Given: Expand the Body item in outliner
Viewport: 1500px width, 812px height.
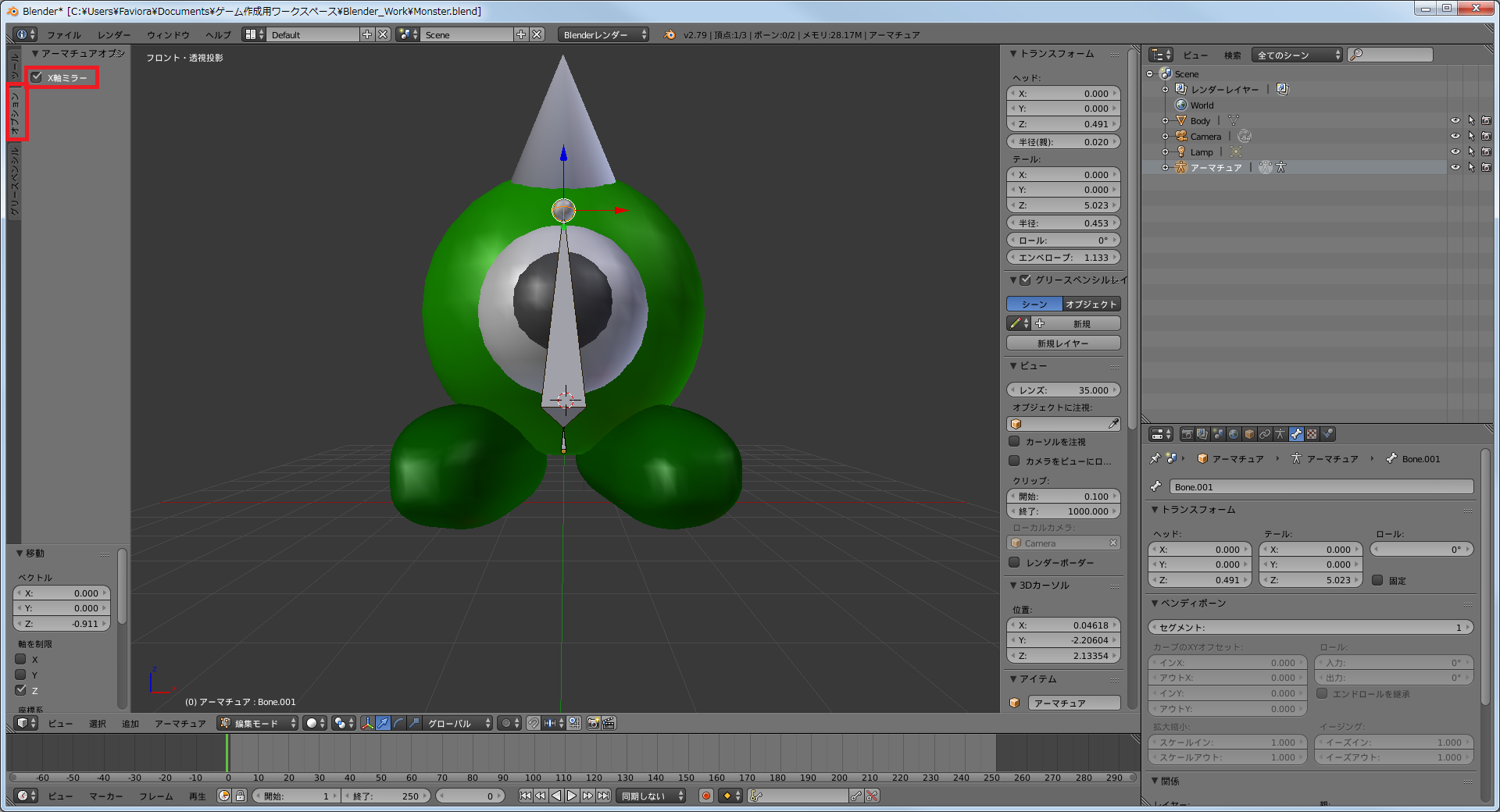Looking at the screenshot, I should pos(1165,121).
